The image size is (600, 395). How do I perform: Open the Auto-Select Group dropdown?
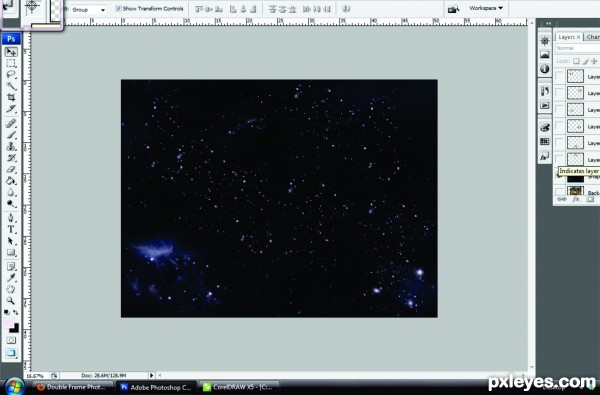point(89,10)
